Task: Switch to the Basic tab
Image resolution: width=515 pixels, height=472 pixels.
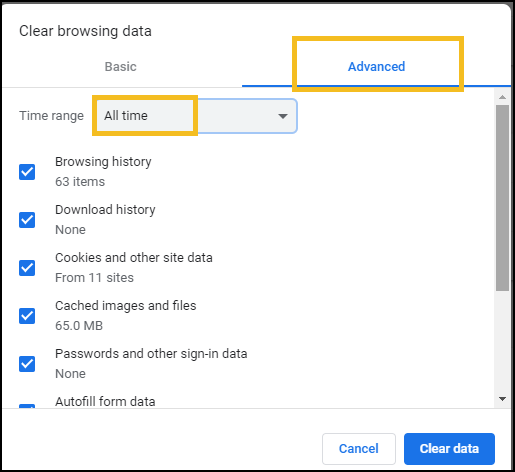Action: point(121,67)
